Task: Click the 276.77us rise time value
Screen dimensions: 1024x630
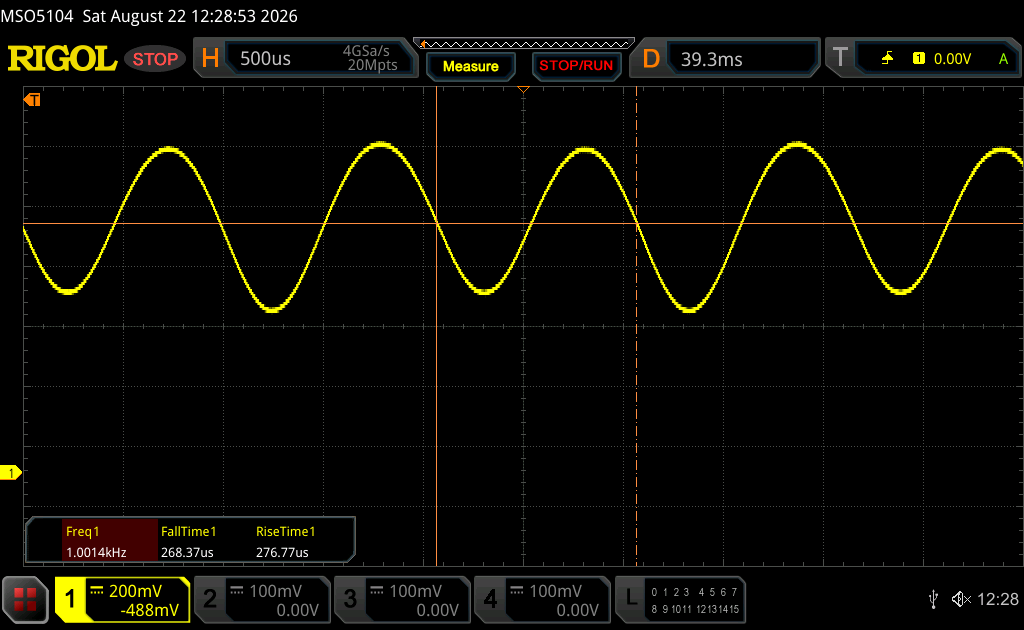Action: tap(282, 552)
